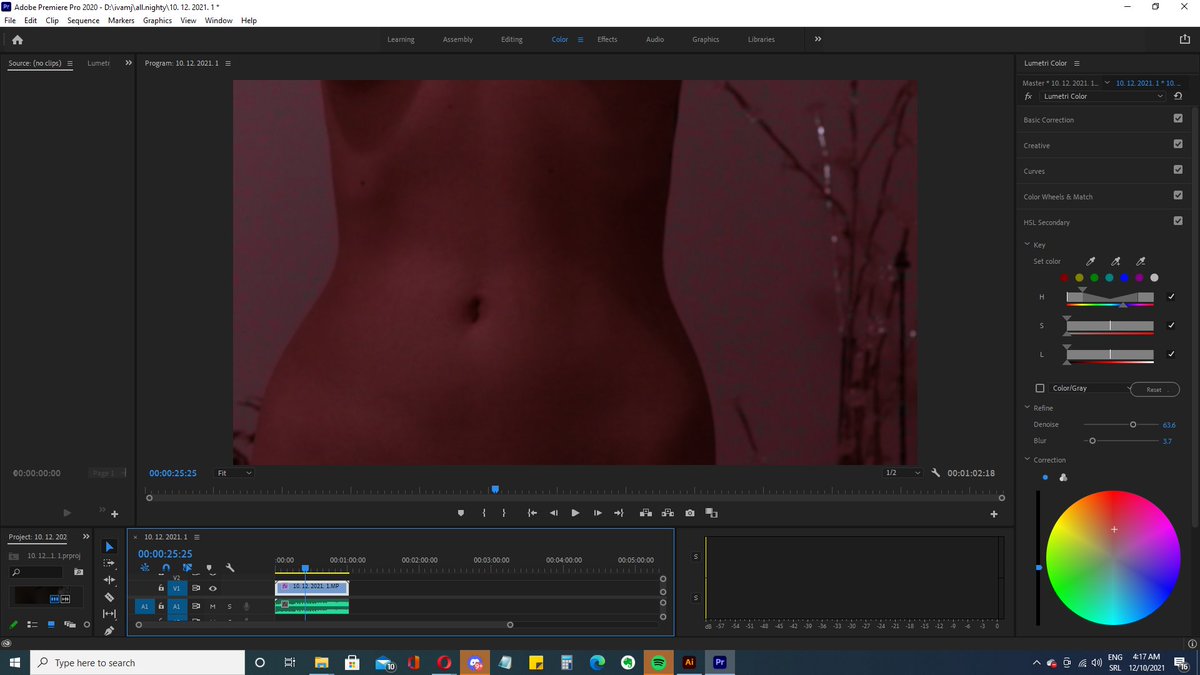
Task: Use the add-color eyedropper in HSL Key
Action: pyautogui.click(x=1116, y=261)
